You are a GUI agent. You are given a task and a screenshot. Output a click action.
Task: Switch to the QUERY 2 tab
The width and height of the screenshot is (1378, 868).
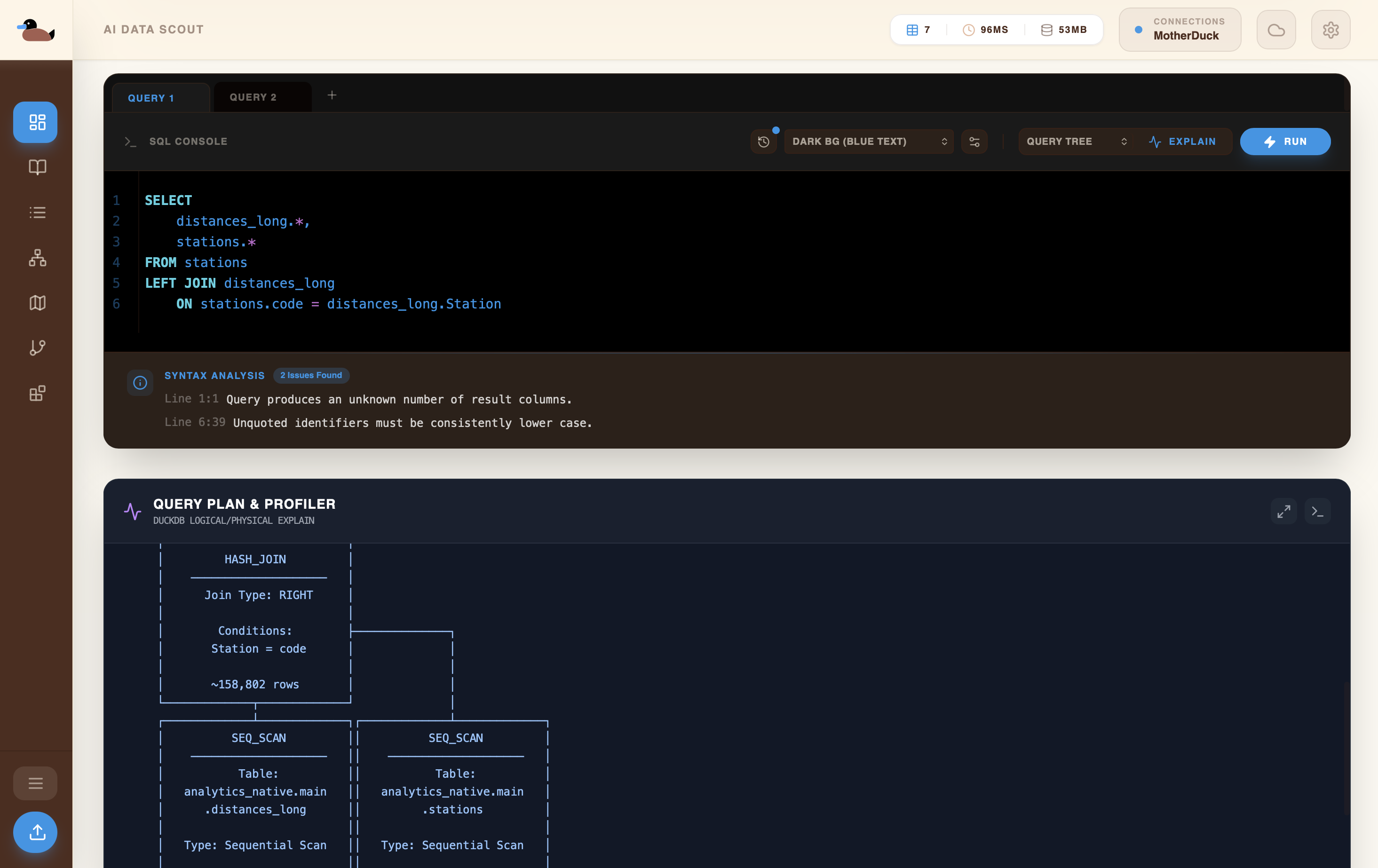coord(253,97)
